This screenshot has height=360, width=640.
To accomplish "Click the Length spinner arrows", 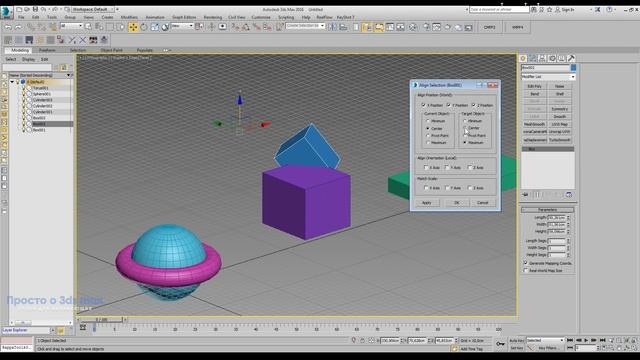I will [569, 218].
